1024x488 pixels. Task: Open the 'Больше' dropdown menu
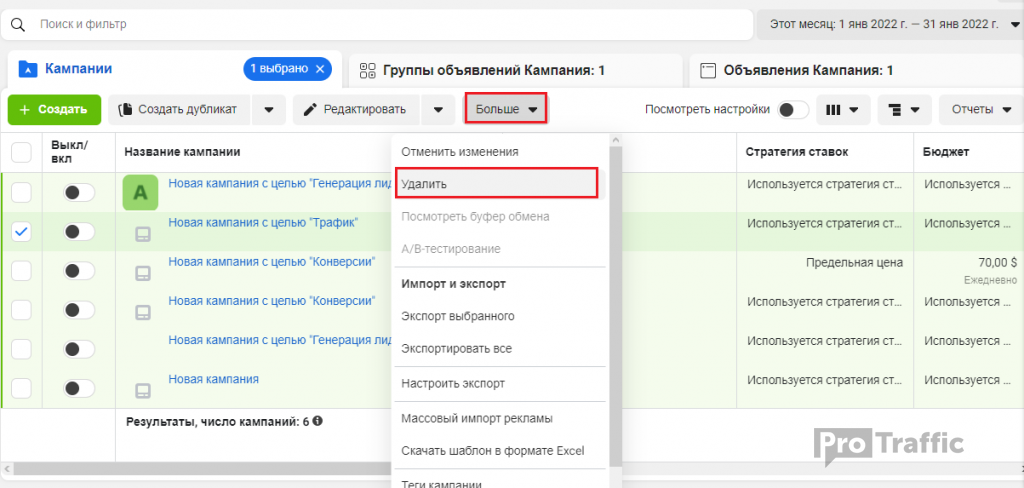(506, 109)
